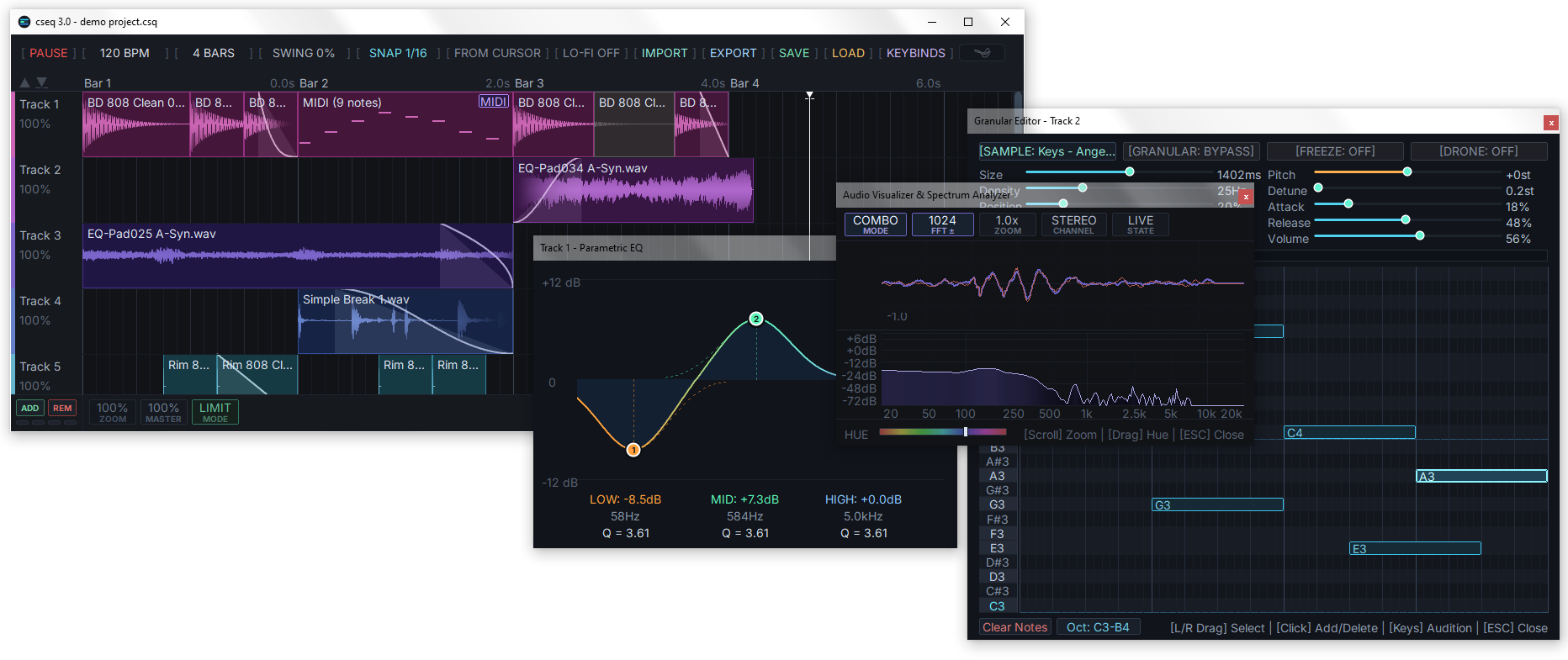Close the Audio Visualizer & Spectrum Analyzer window
Viewport: 1568px width, 660px height.
click(1246, 197)
